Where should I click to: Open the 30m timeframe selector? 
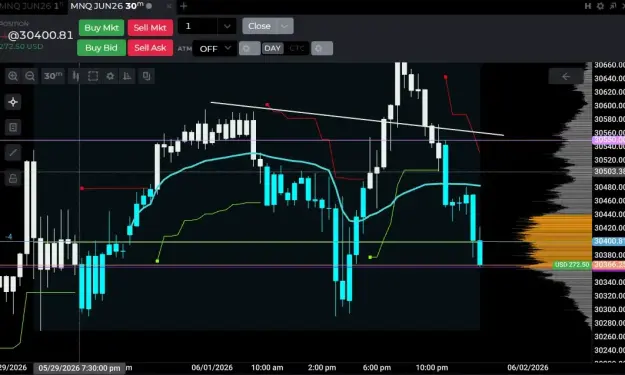[x=53, y=76]
